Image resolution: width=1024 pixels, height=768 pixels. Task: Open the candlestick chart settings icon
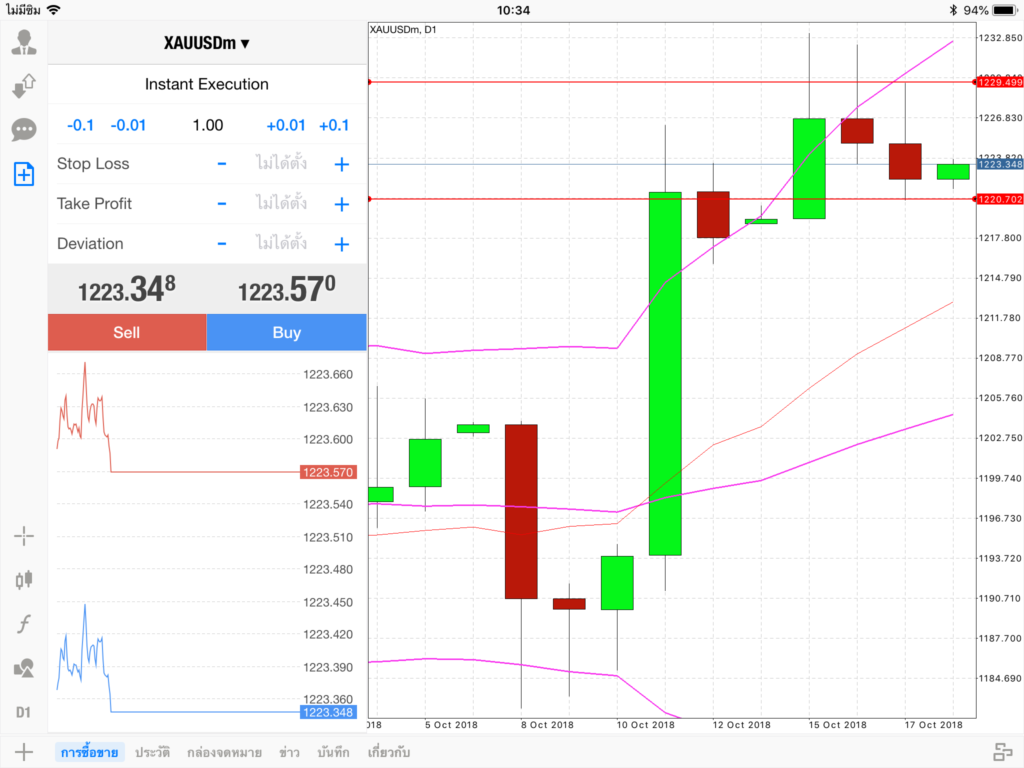click(24, 579)
